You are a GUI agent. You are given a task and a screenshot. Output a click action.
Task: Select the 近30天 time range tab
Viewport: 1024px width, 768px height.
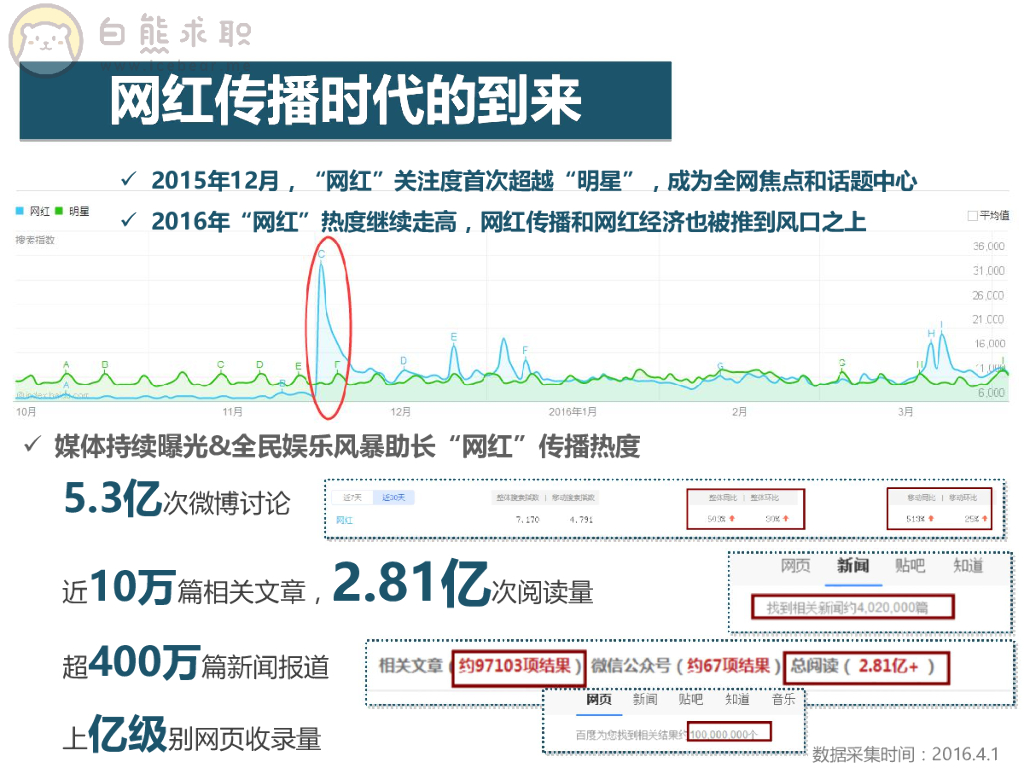pos(392,497)
